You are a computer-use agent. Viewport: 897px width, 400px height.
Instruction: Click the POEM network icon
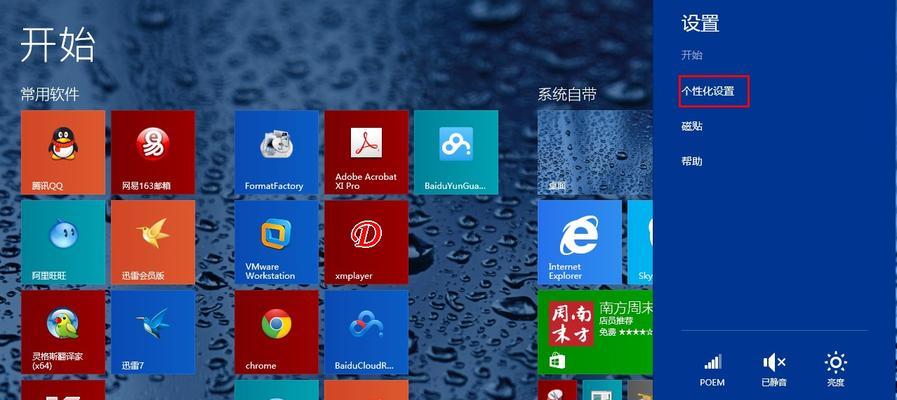[712, 370]
